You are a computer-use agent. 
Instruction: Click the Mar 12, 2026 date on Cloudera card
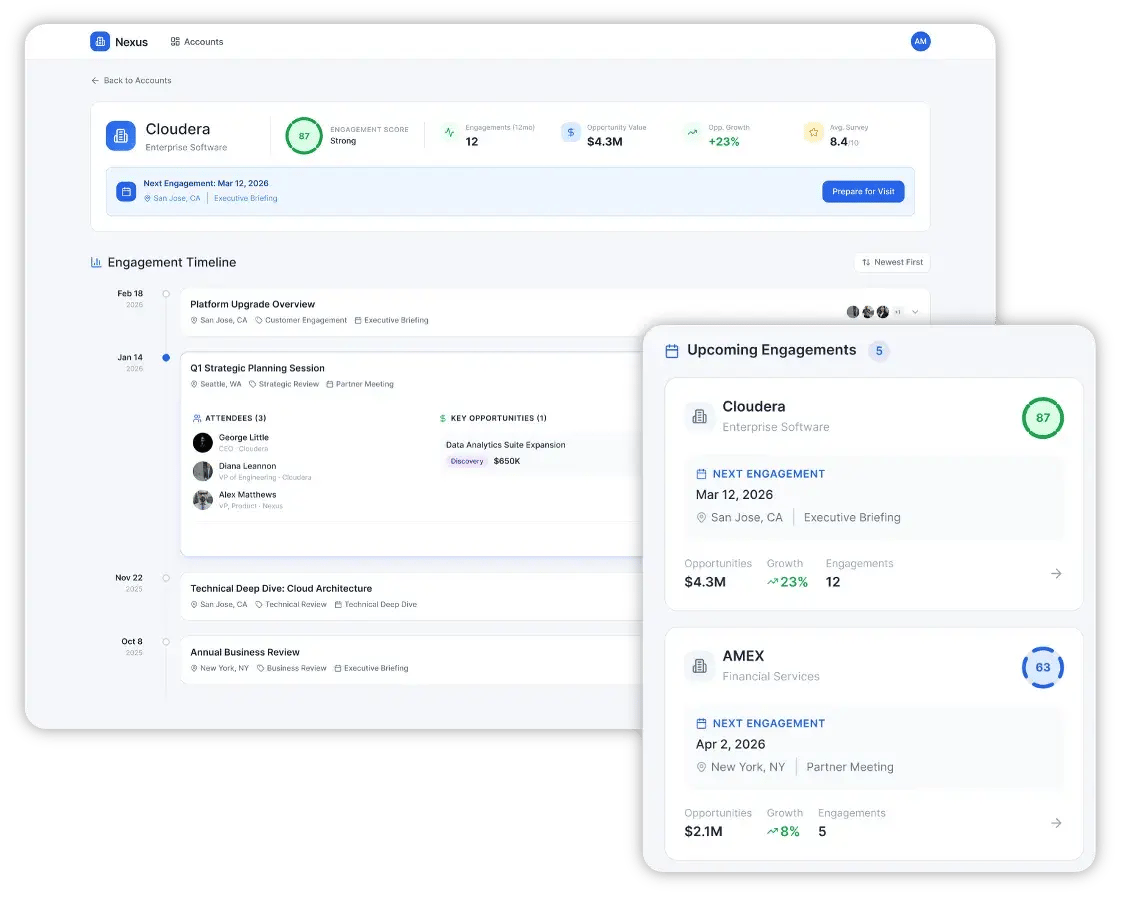pos(734,494)
